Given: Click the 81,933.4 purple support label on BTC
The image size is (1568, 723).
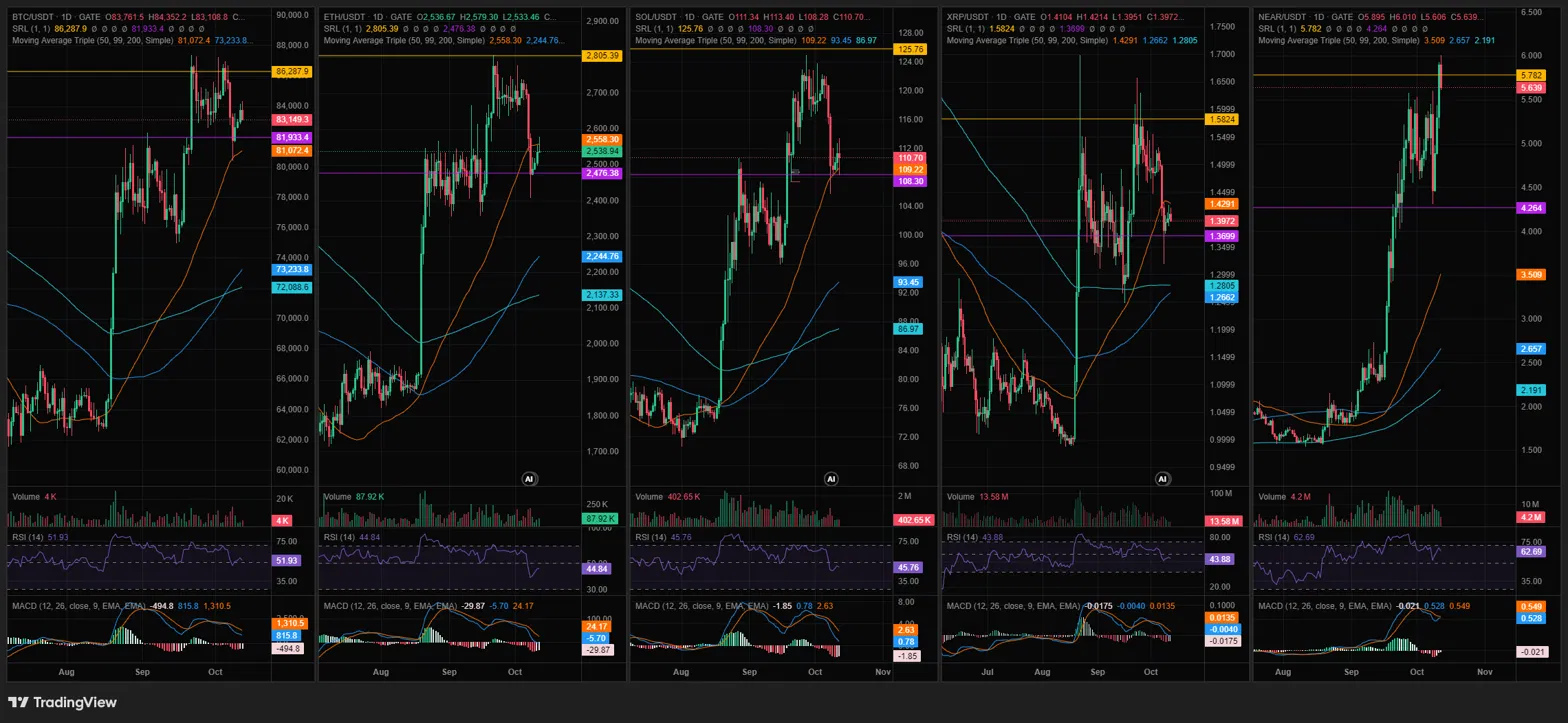Looking at the screenshot, I should pyautogui.click(x=292, y=137).
